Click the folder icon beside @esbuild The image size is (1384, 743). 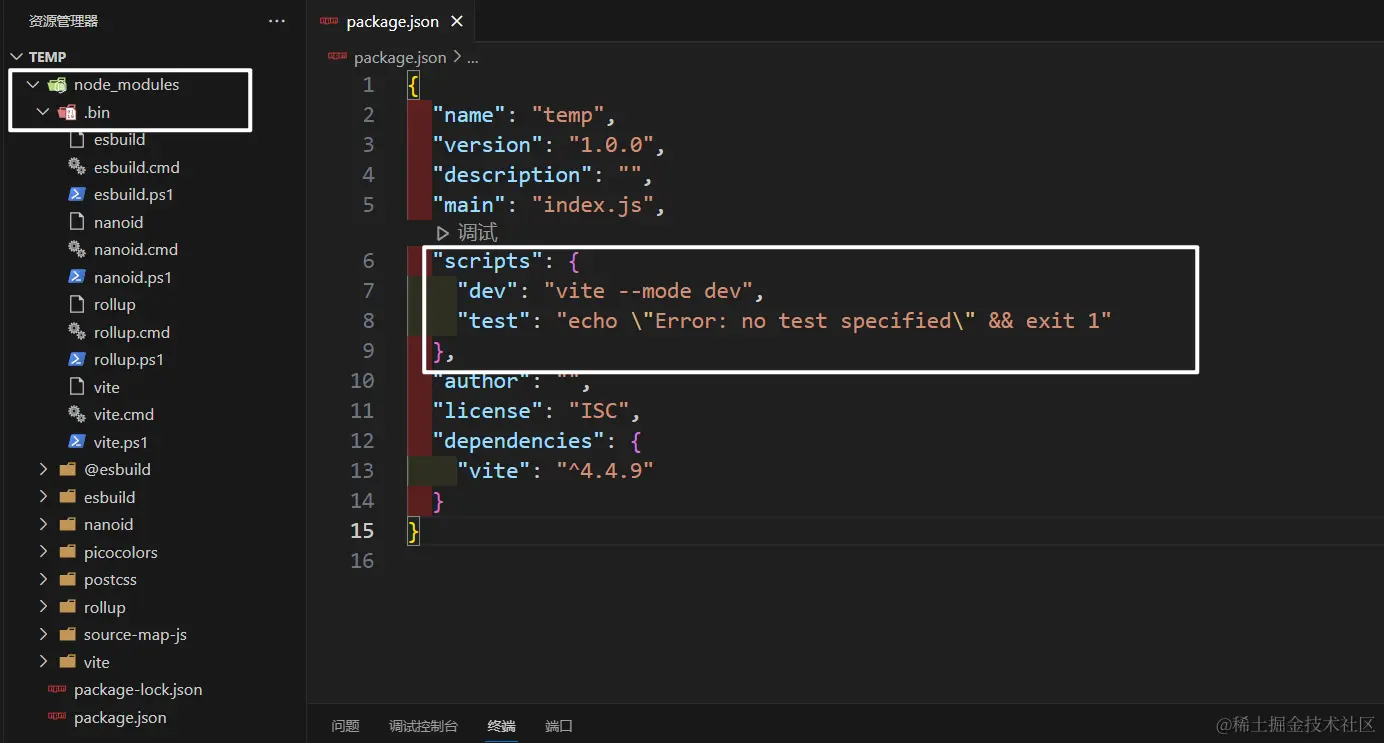point(68,469)
